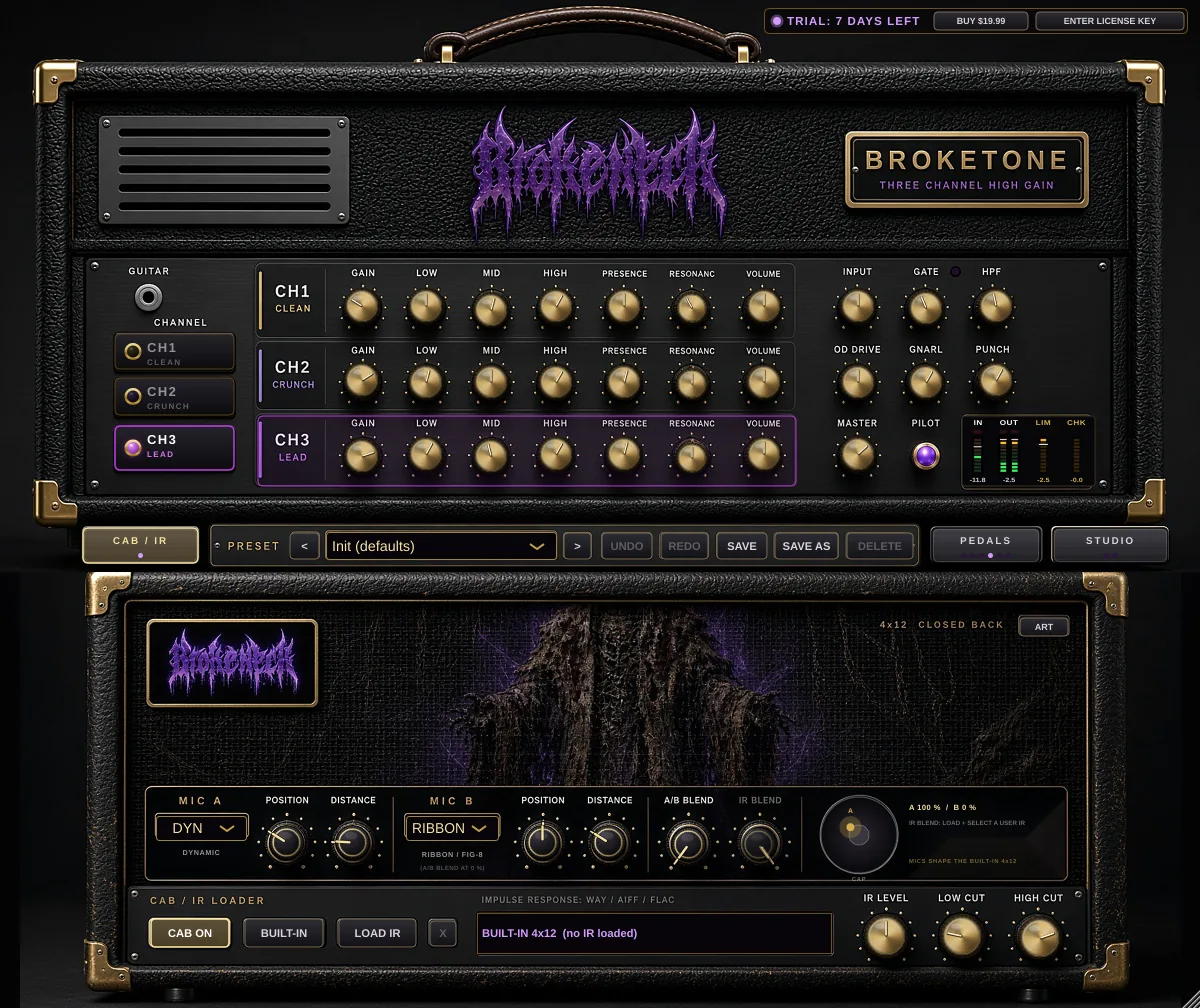Click the CHK meter
1200x1008 pixels.
tap(1076, 454)
